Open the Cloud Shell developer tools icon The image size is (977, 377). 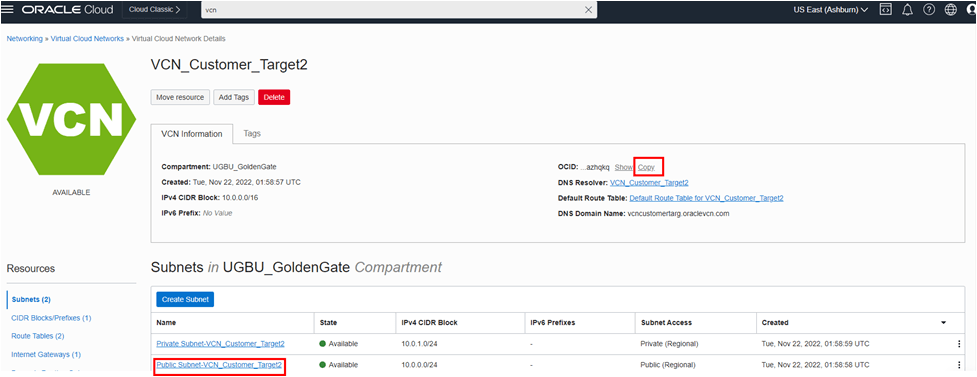(885, 10)
